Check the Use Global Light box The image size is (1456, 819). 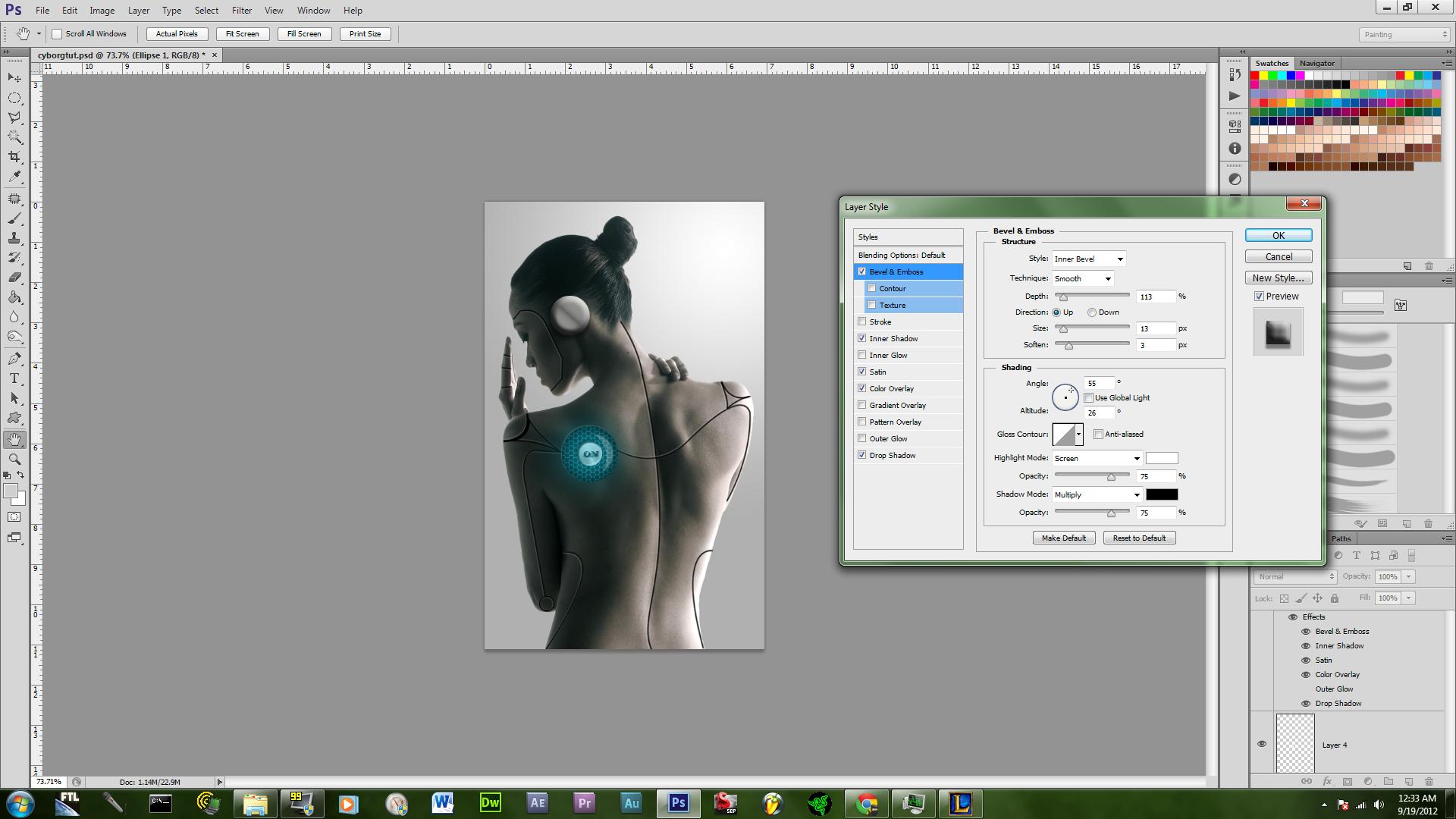pyautogui.click(x=1089, y=397)
